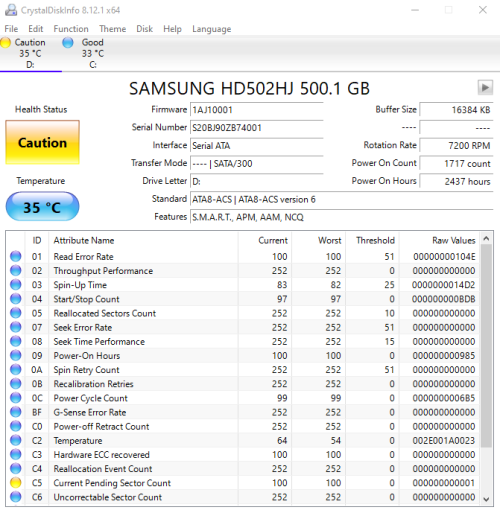
Task: Click raw value 0000000014D2 for Spin-Up Time
Action: (x=443, y=285)
